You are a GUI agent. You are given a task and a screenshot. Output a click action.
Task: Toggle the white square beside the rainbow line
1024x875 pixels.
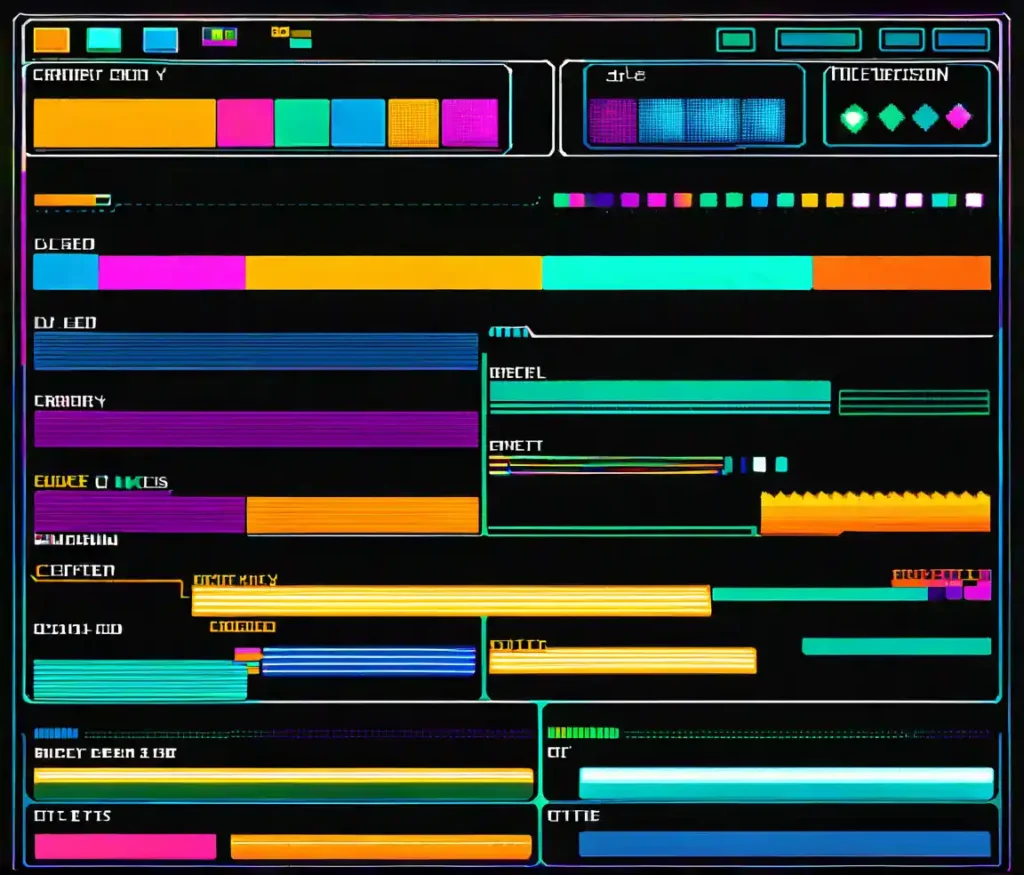click(x=759, y=464)
